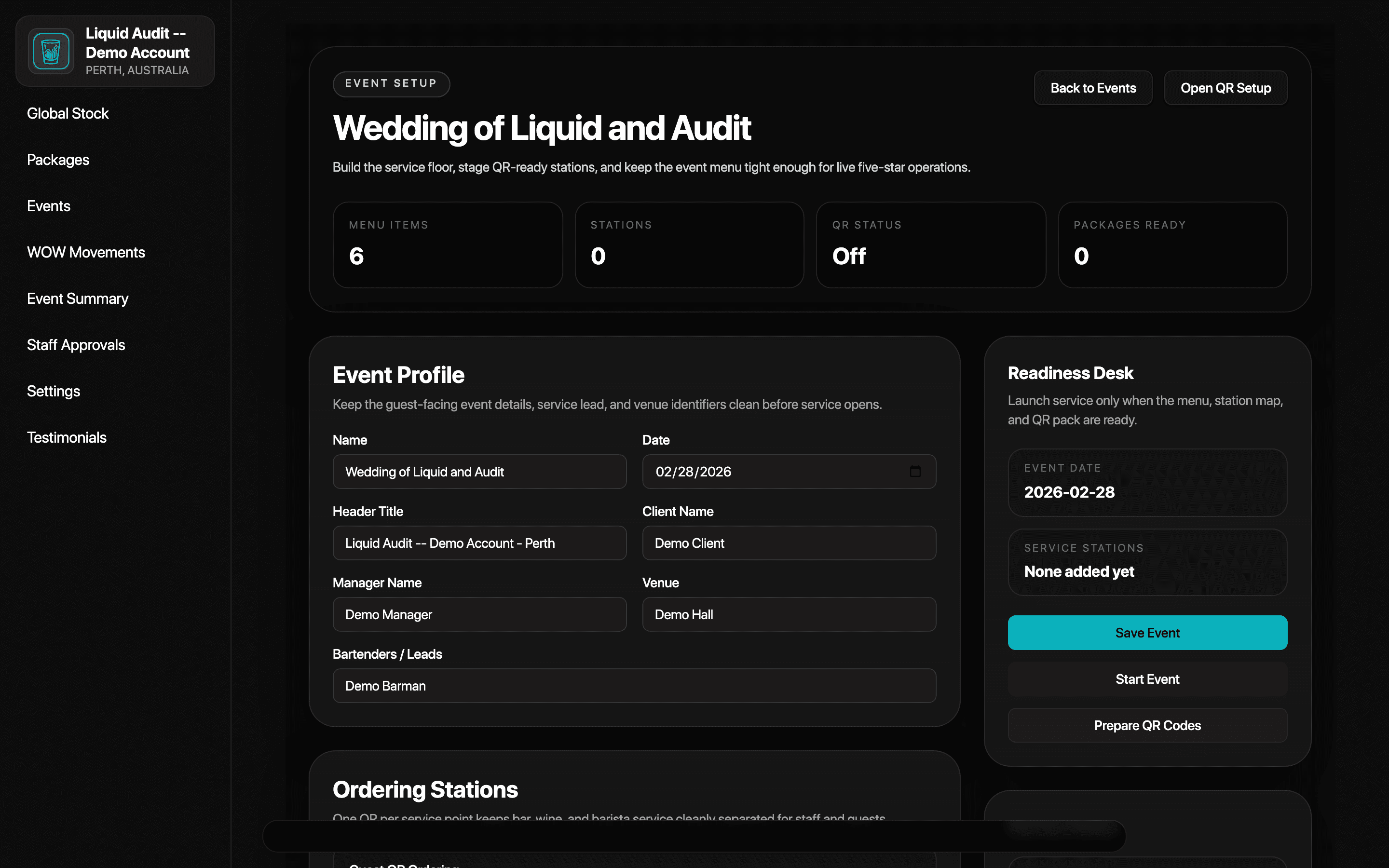Screen dimensions: 1389x868
Task: Click the PERTH, AUSTRALIA location text
Action: [x=137, y=70]
